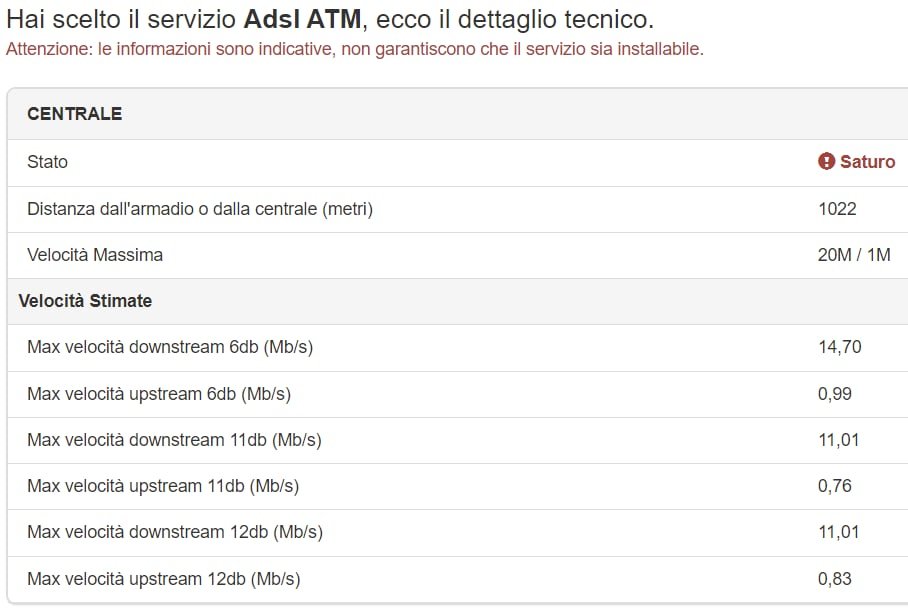Select the CENTRALE table header
The width and height of the screenshot is (908, 612).
point(74,114)
